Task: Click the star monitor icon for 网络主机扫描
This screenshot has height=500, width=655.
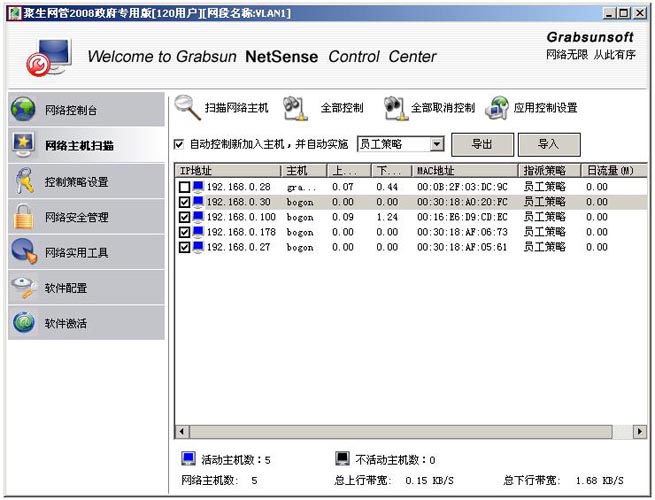Action: [x=23, y=145]
